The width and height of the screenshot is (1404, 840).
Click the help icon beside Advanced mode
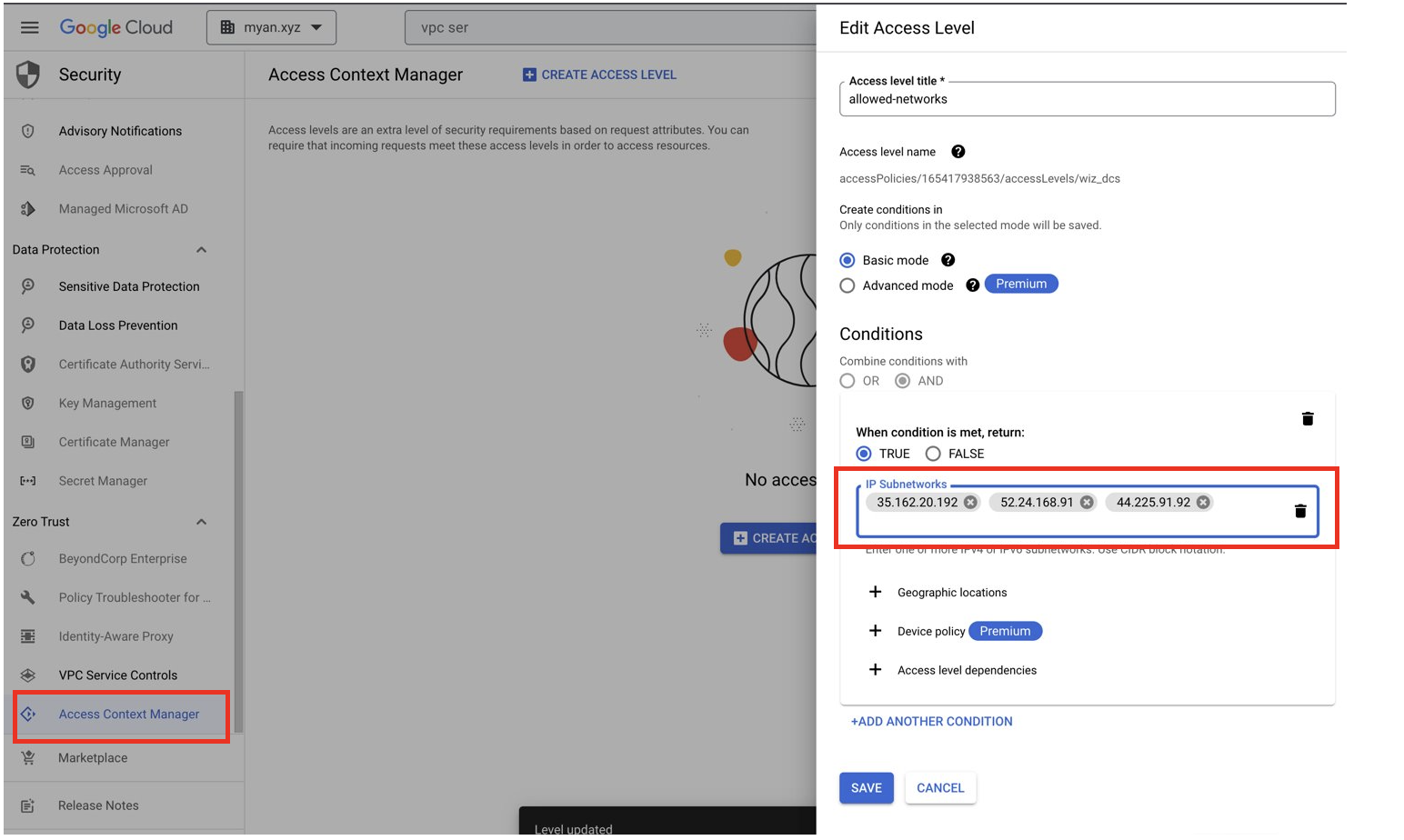[972, 285]
